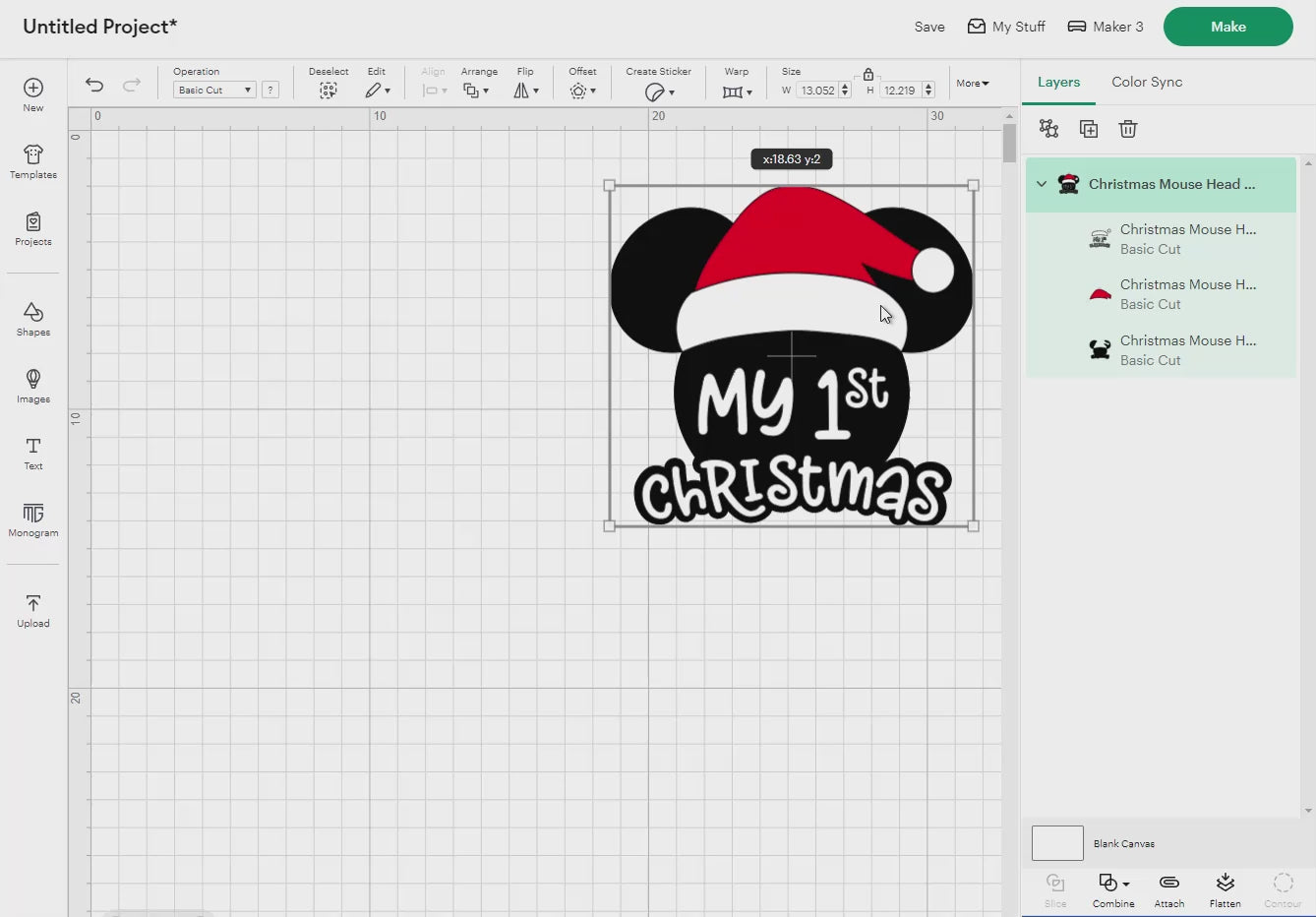The image size is (1316, 917).
Task: Click the width input field
Action: (817, 91)
